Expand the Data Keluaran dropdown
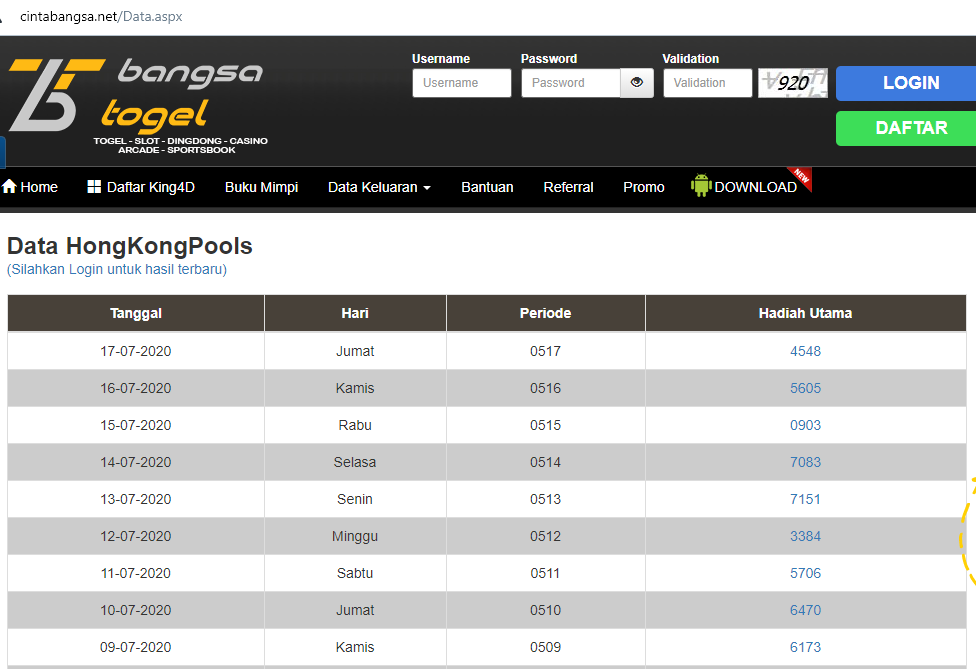 tap(379, 187)
